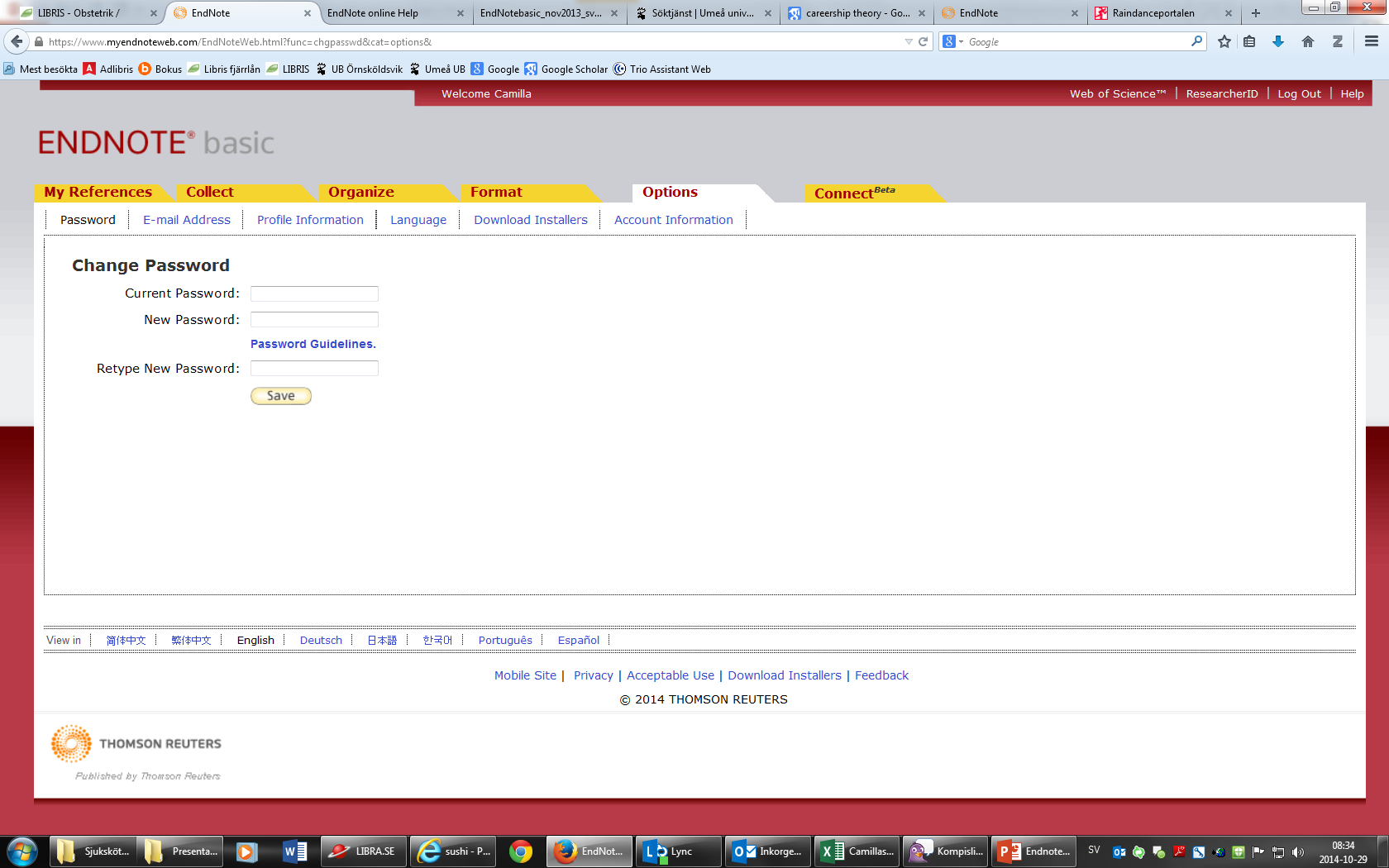Open the Outlook Inkorgen taskbar item
The height and width of the screenshot is (868, 1389).
click(x=767, y=851)
